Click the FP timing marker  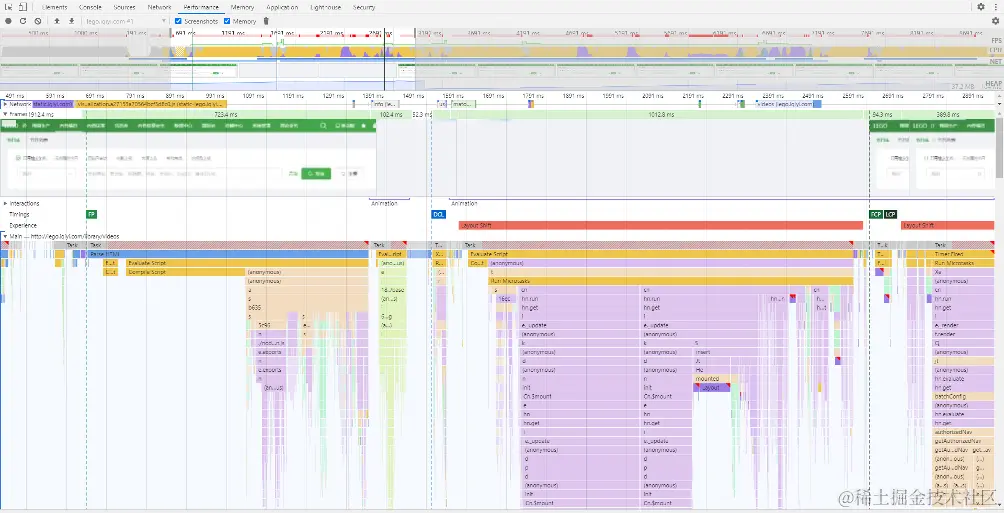(x=92, y=214)
